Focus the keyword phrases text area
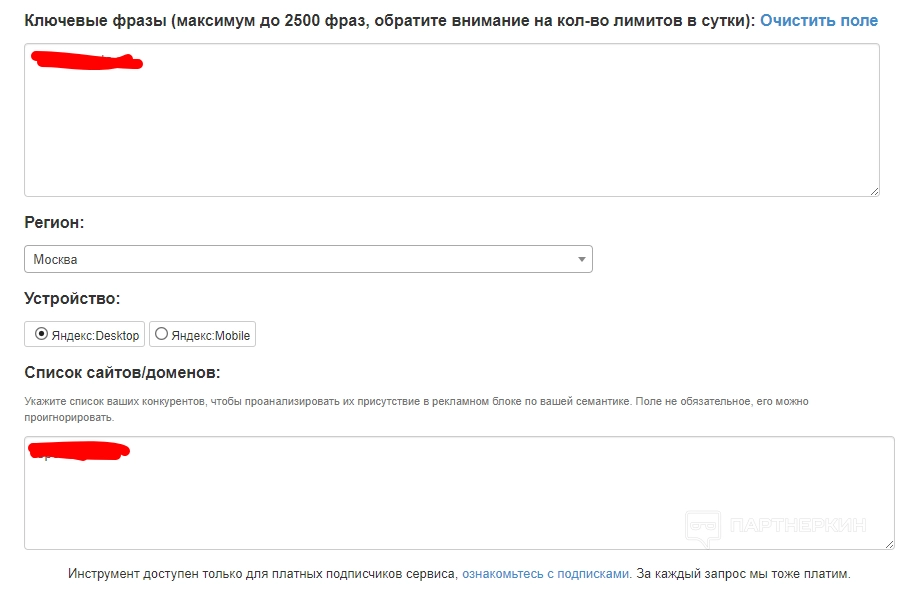Image resolution: width=917 pixels, height=601 pixels. tap(450, 130)
